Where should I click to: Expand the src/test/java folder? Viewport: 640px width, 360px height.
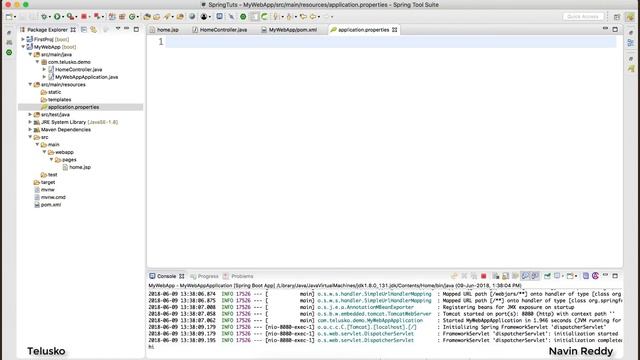pyautogui.click(x=30, y=115)
